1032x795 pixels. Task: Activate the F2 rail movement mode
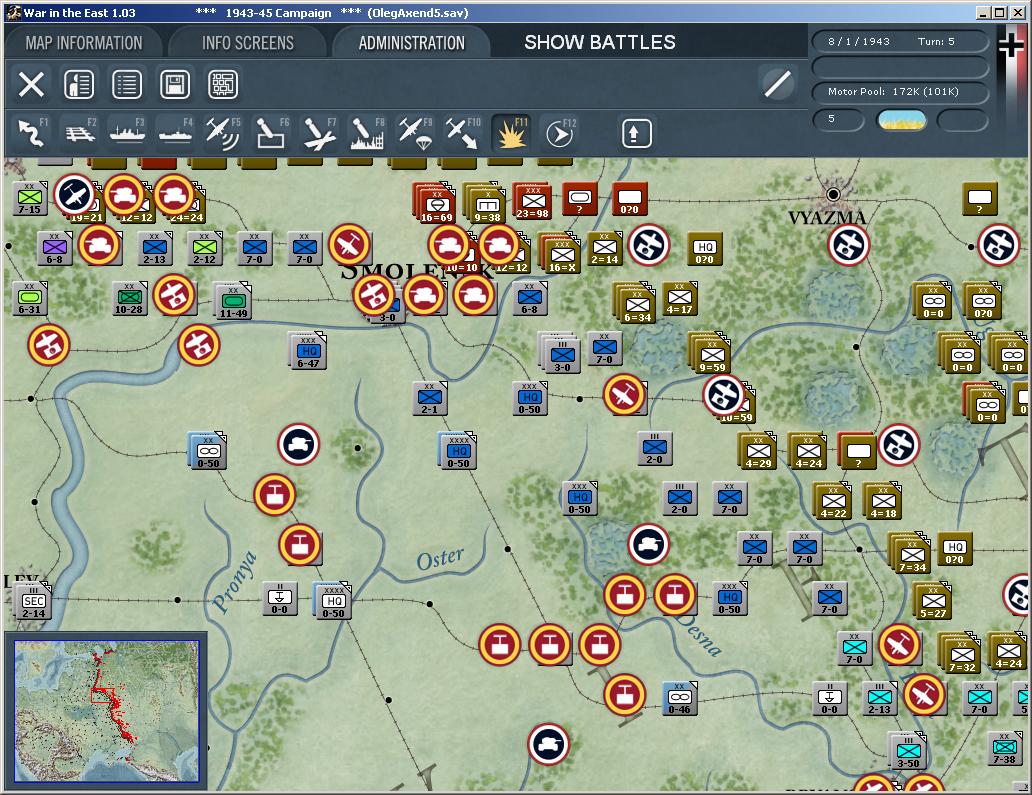[80, 132]
